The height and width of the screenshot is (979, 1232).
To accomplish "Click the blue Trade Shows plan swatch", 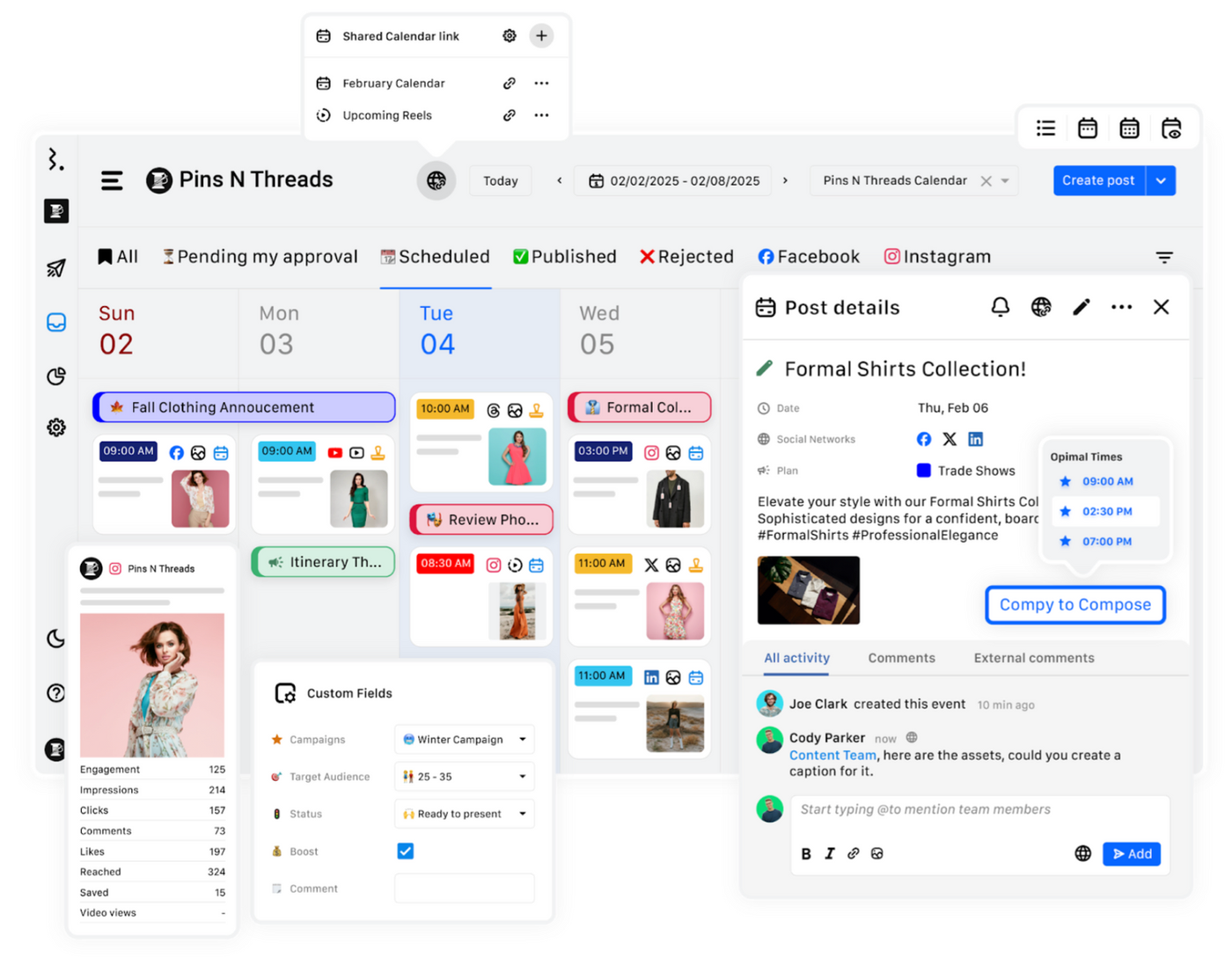I will [x=924, y=471].
